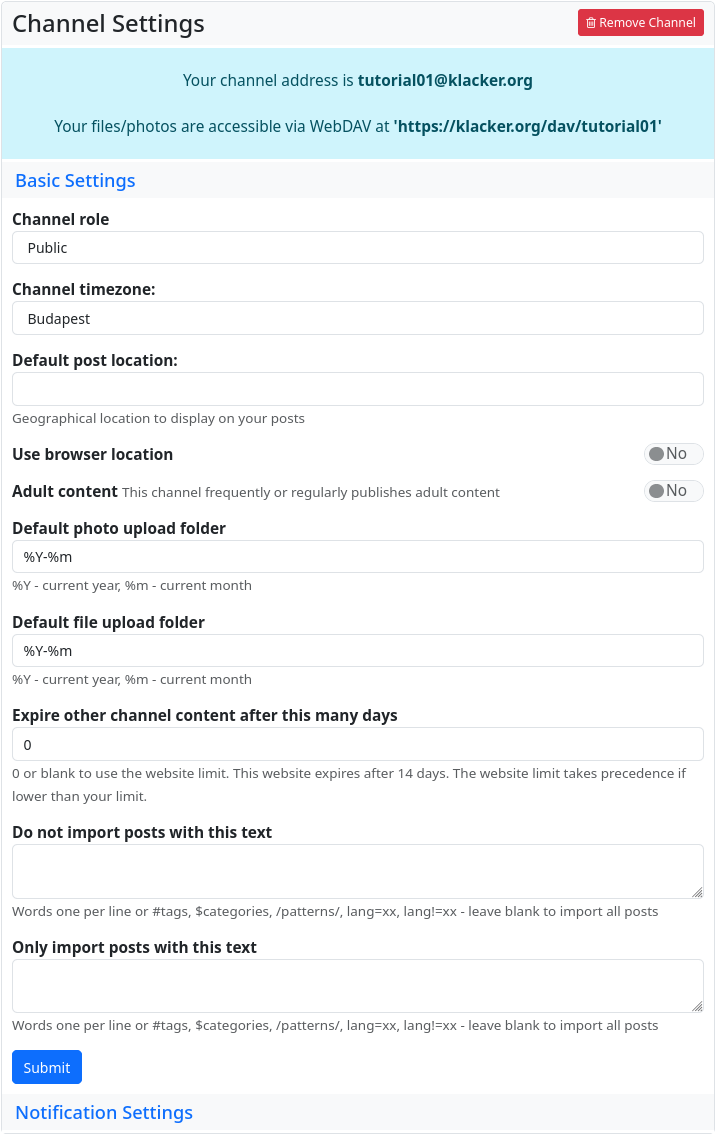Screen dimensions: 716x1135
Task: Expand the Notification Settings section
Action: pos(104,1113)
